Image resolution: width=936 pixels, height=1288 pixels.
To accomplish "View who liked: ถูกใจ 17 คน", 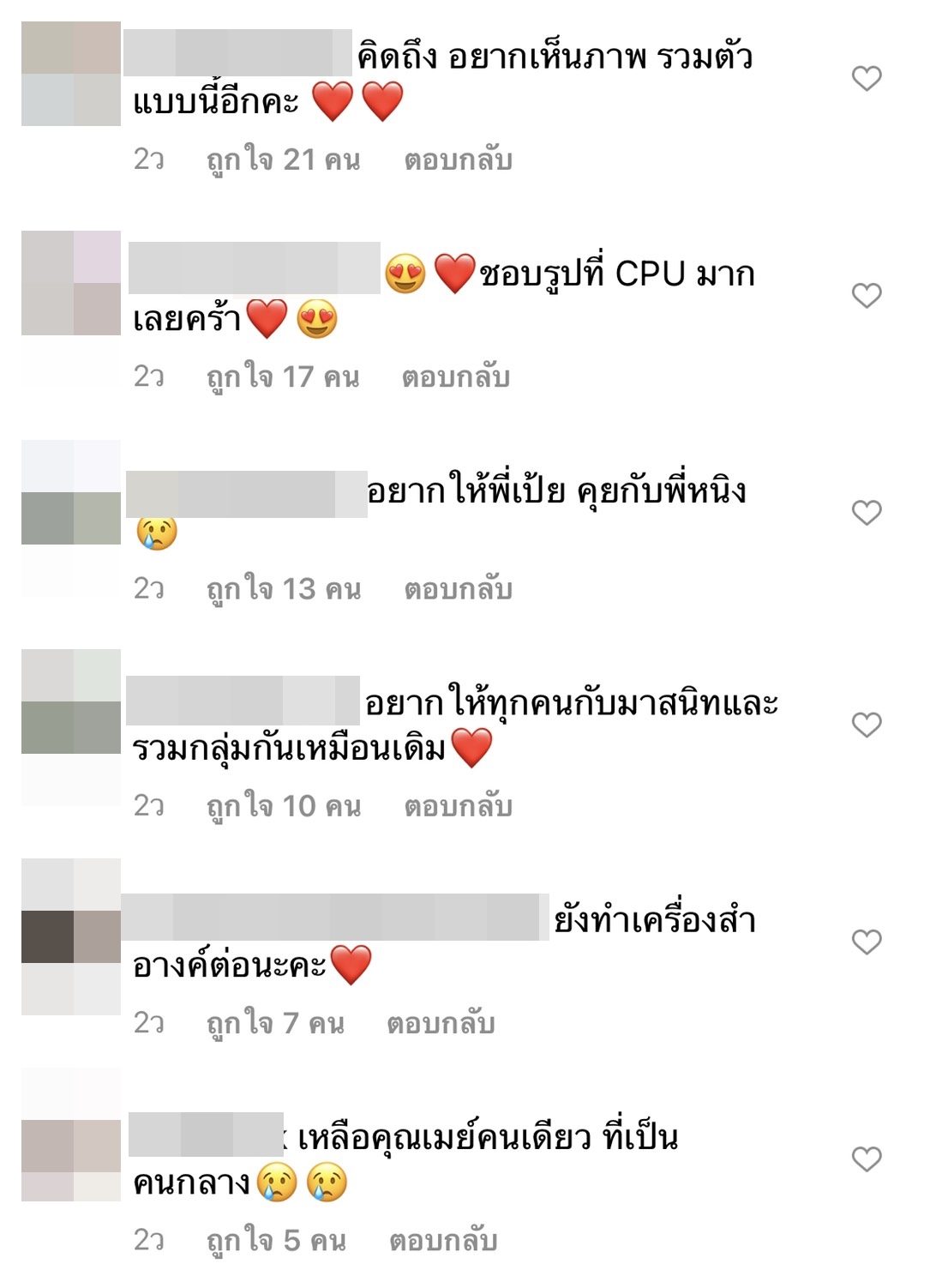I will [283, 377].
